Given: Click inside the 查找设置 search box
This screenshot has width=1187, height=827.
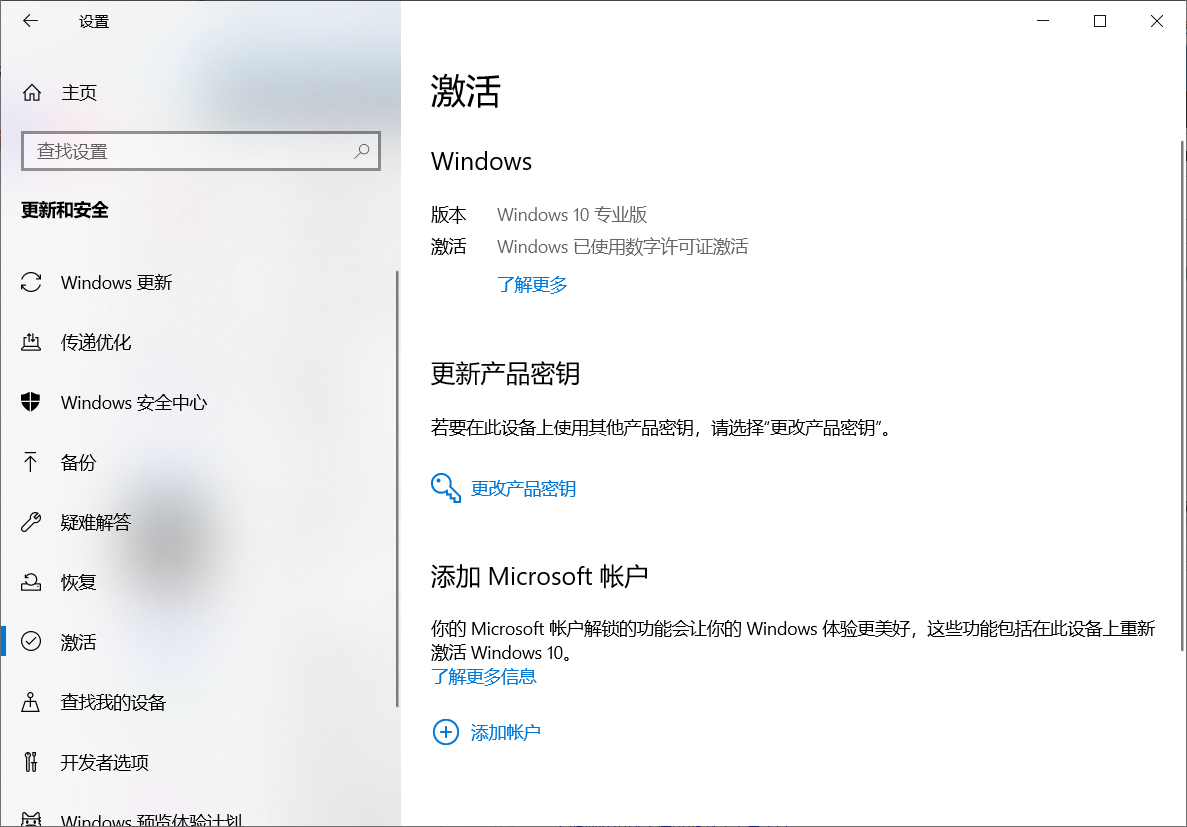Looking at the screenshot, I should (x=180, y=150).
